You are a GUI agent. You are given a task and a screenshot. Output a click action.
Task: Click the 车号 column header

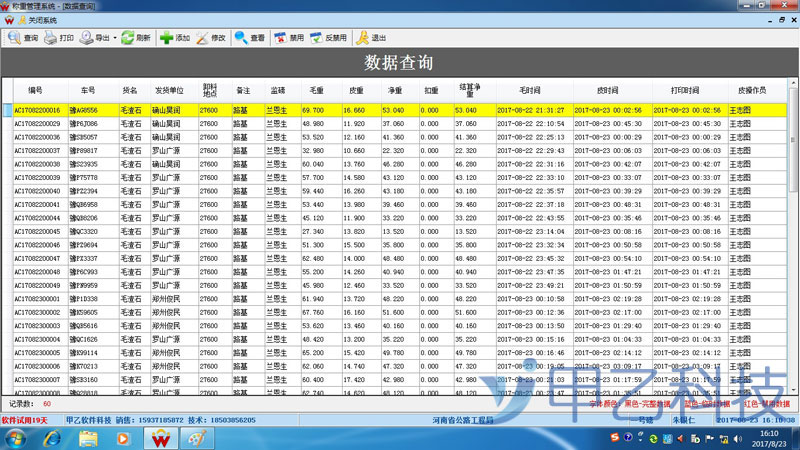pos(89,89)
